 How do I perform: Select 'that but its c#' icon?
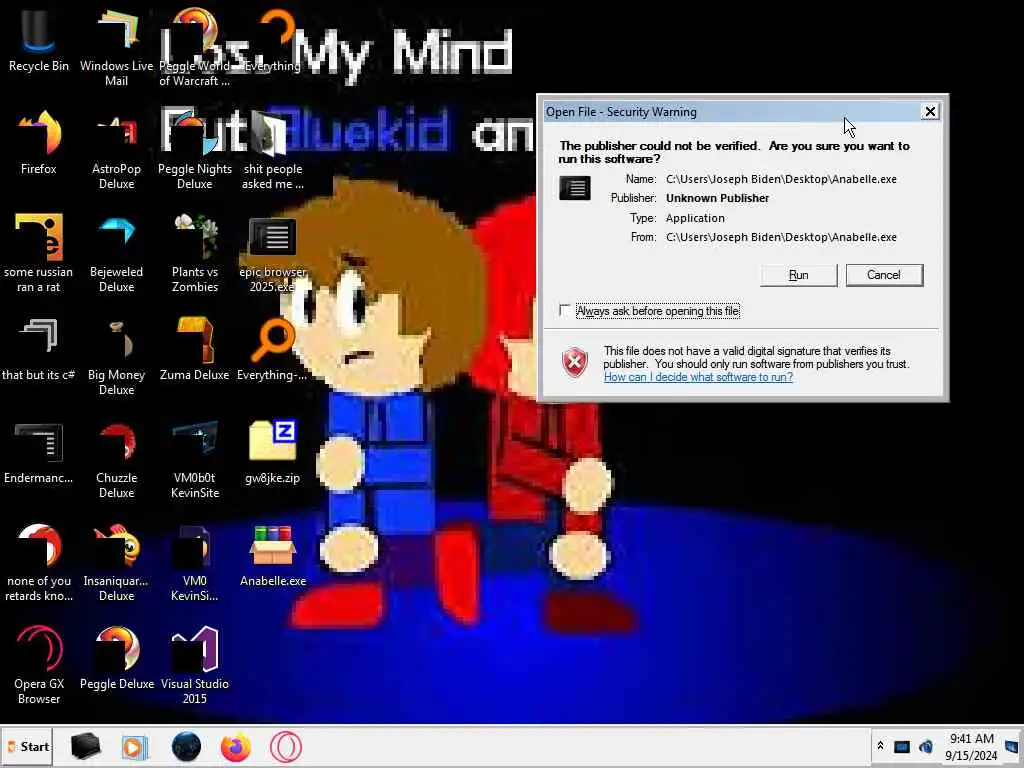(39, 349)
